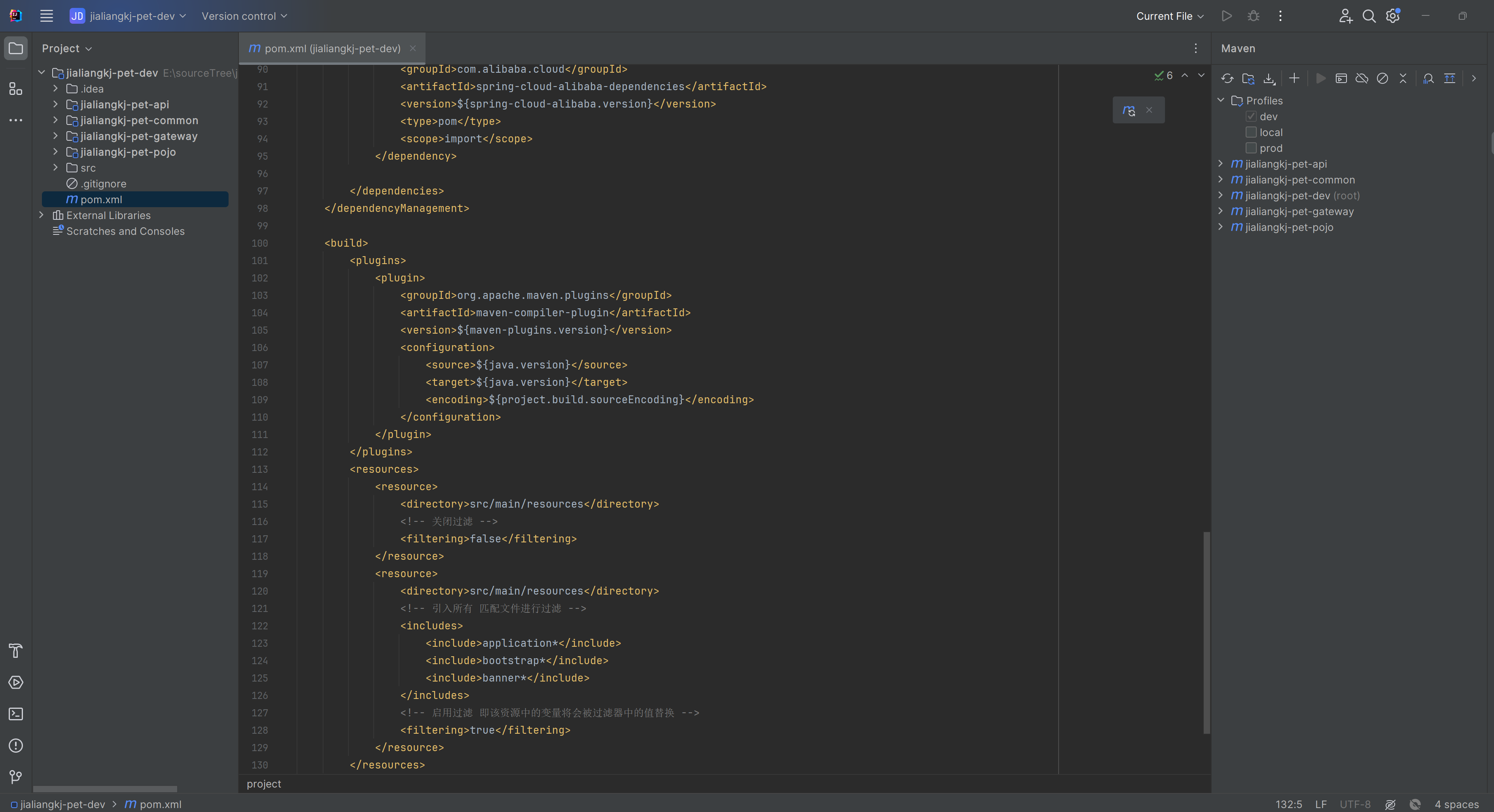The image size is (1494, 812).
Task: Show more tool windows ellipsis
Action: pyautogui.click(x=16, y=120)
